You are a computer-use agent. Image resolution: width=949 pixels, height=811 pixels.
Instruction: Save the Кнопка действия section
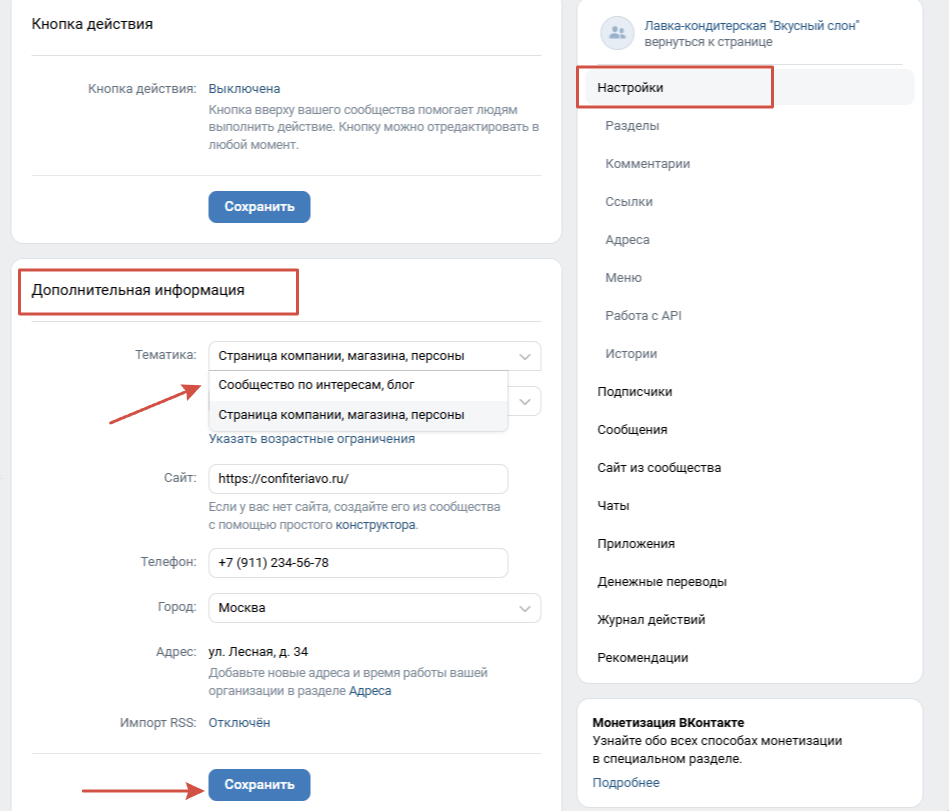pyautogui.click(x=259, y=207)
